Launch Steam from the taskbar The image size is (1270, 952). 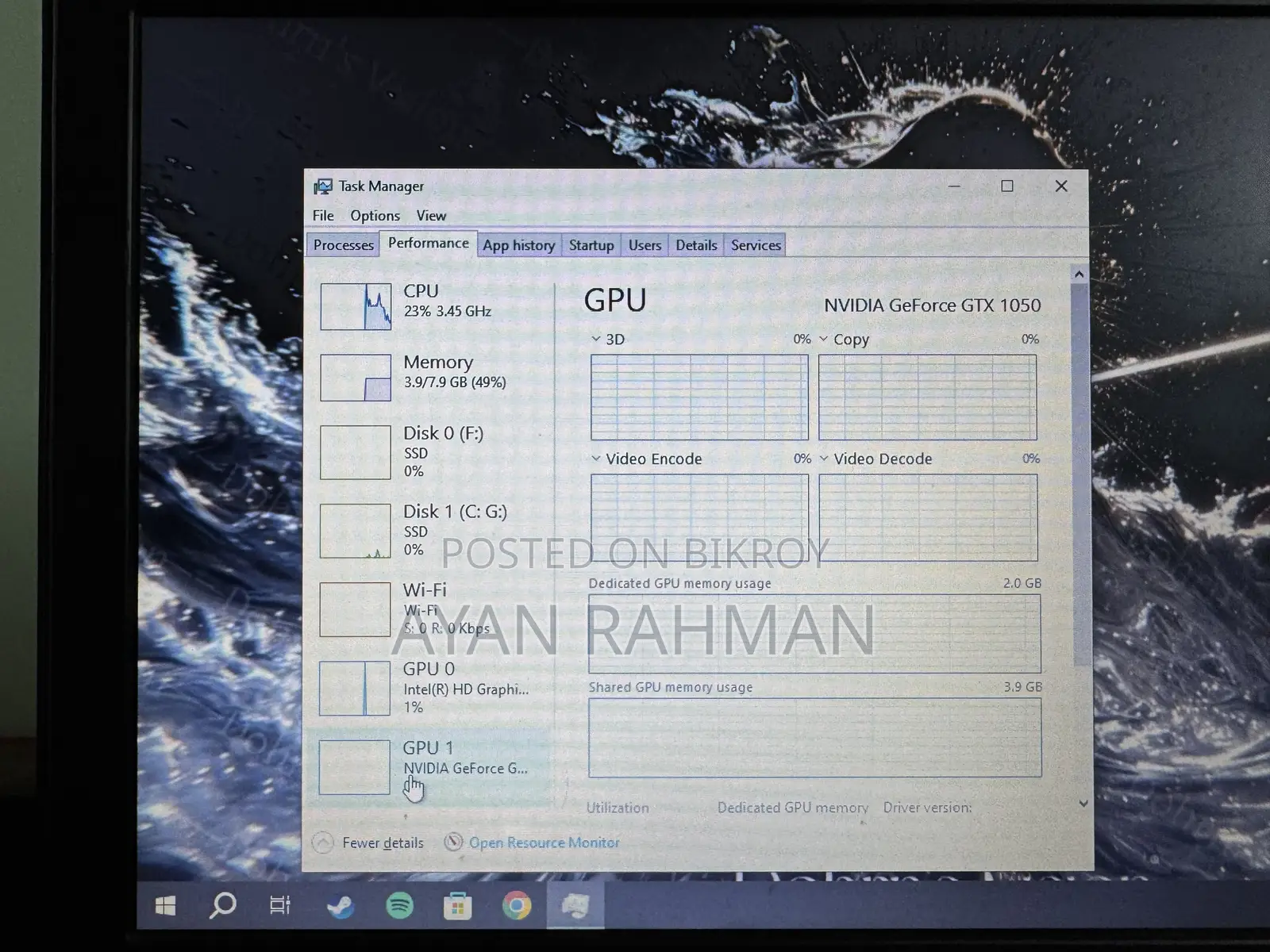click(x=341, y=905)
